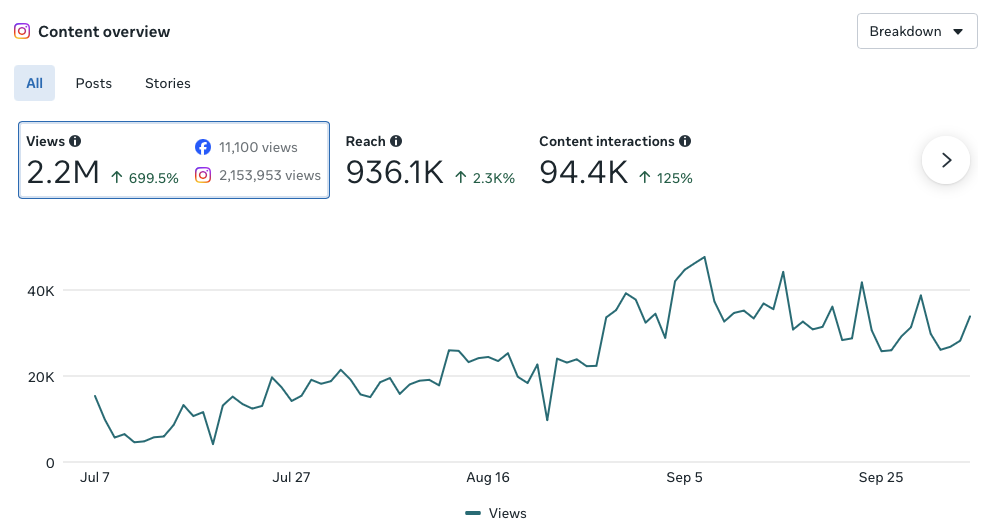Image resolution: width=990 pixels, height=525 pixels.
Task: Click the Jul 7 axis label
Action: [95, 477]
